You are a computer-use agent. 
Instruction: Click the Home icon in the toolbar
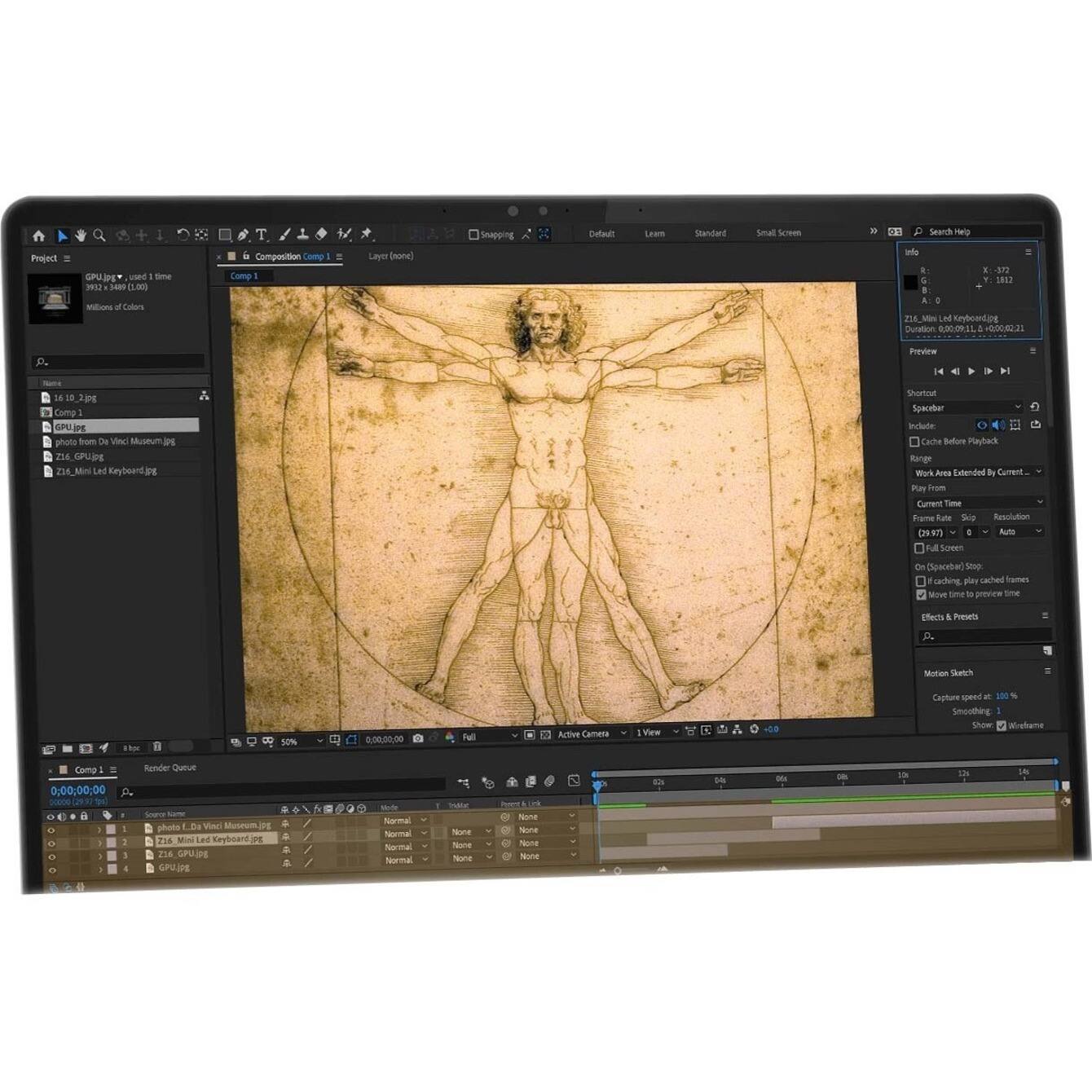pos(38,236)
